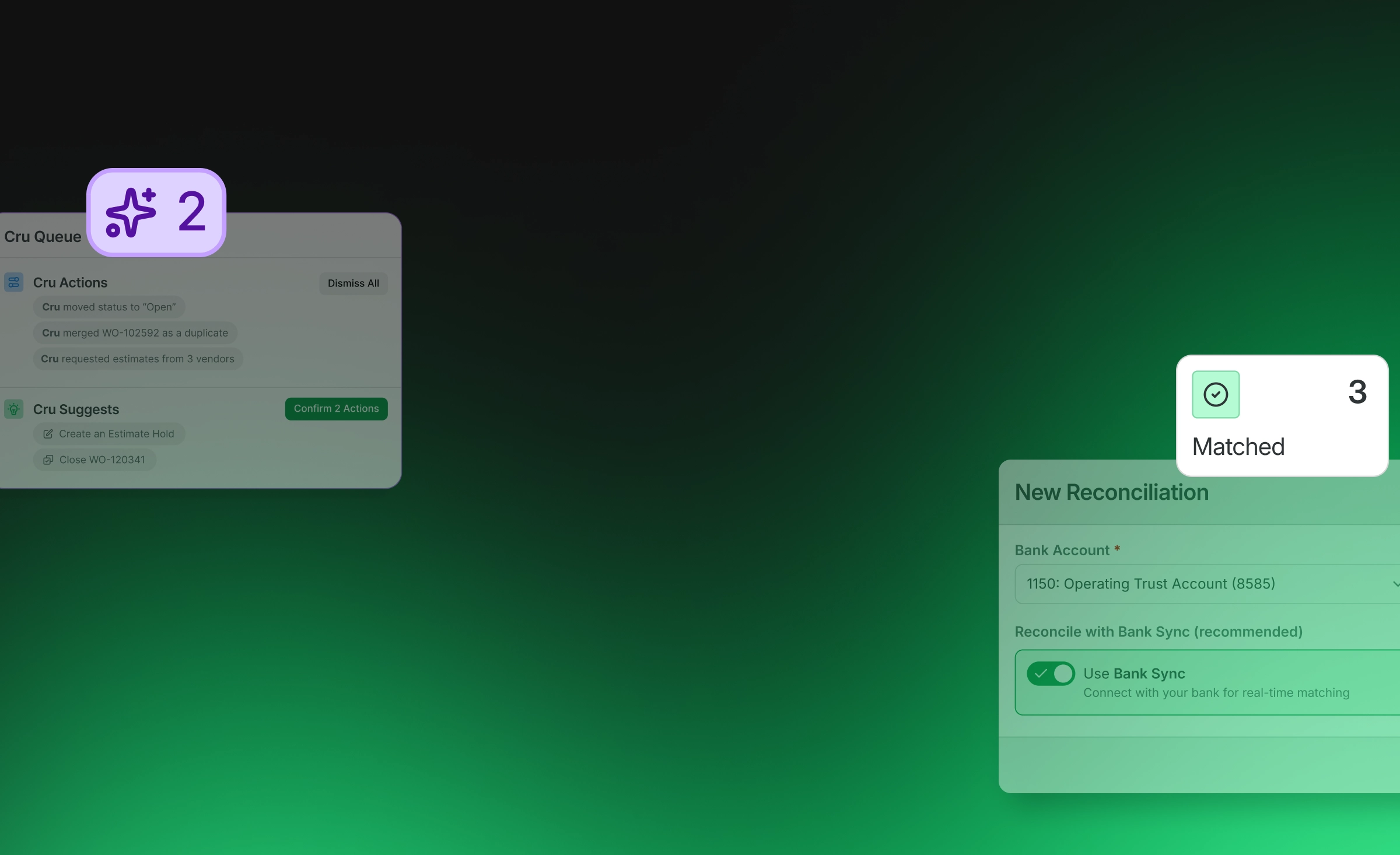Click the Cru Queue heading
The image size is (1400, 855).
(x=43, y=237)
